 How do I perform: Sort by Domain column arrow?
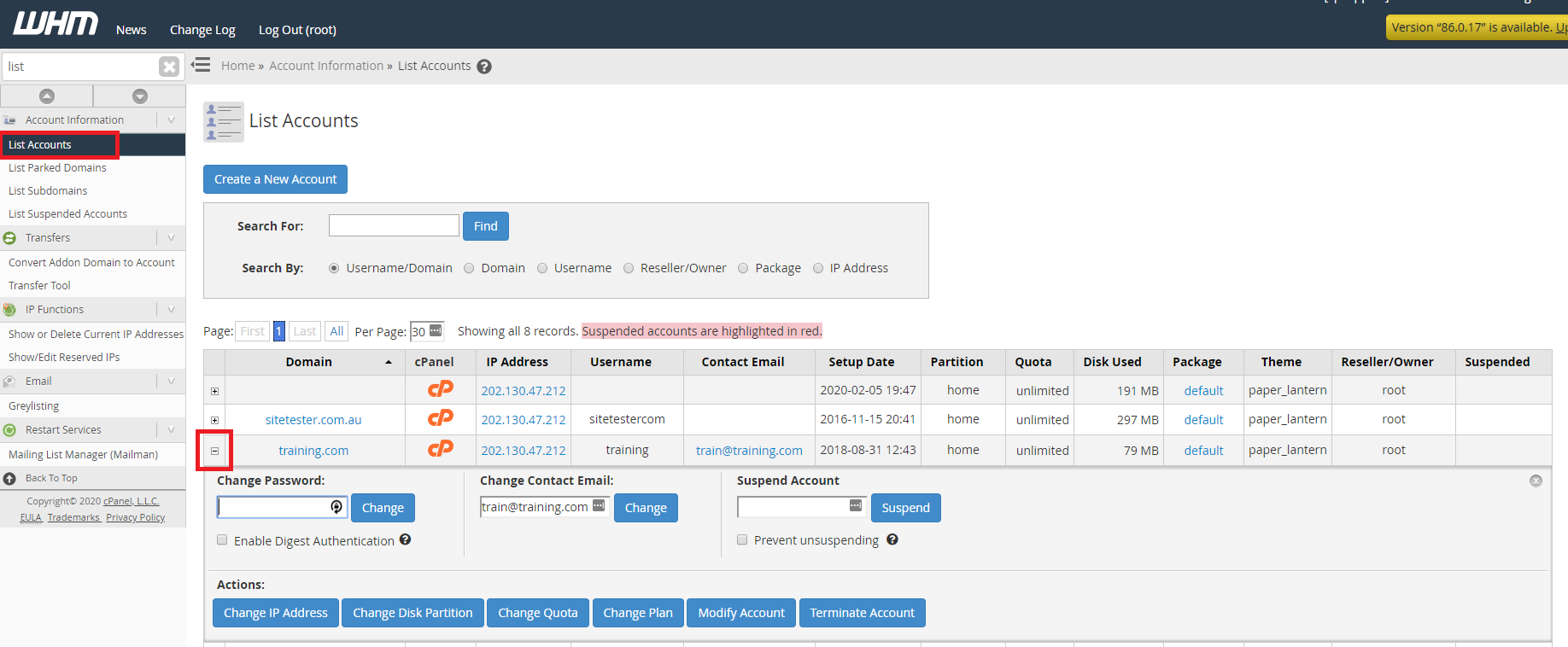[389, 363]
